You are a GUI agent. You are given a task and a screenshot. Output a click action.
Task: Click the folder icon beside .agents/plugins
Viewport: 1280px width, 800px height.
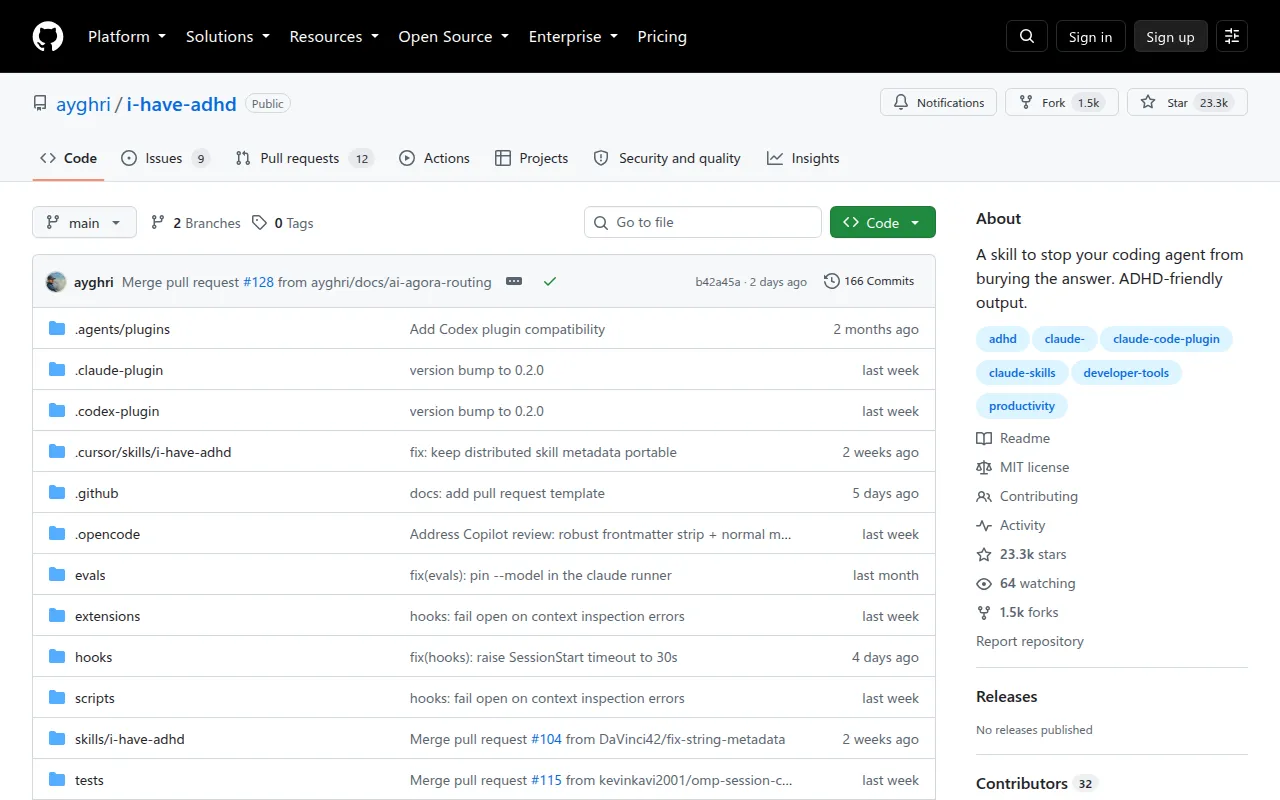57,329
